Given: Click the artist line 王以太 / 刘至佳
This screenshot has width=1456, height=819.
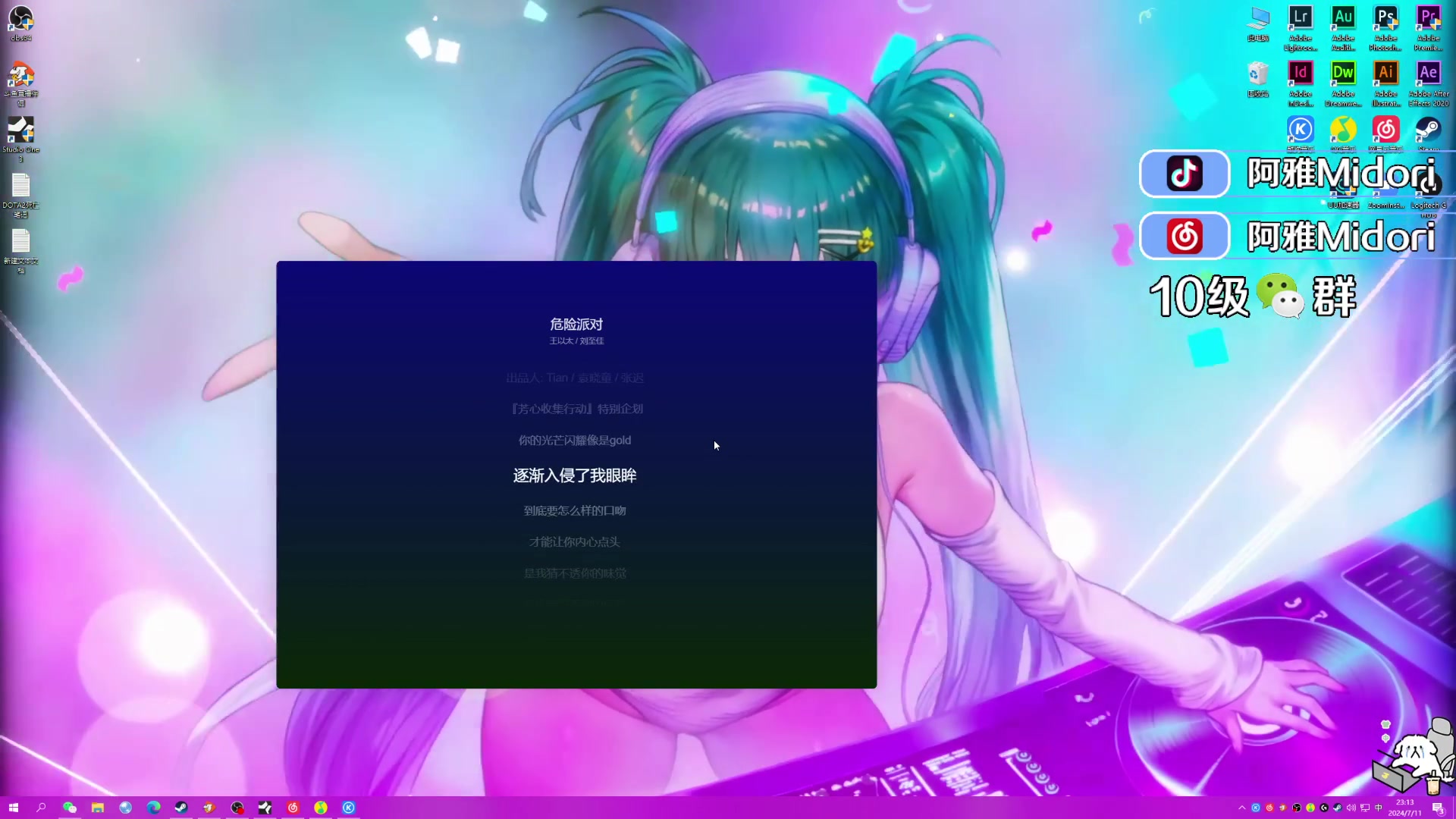Looking at the screenshot, I should (x=576, y=341).
